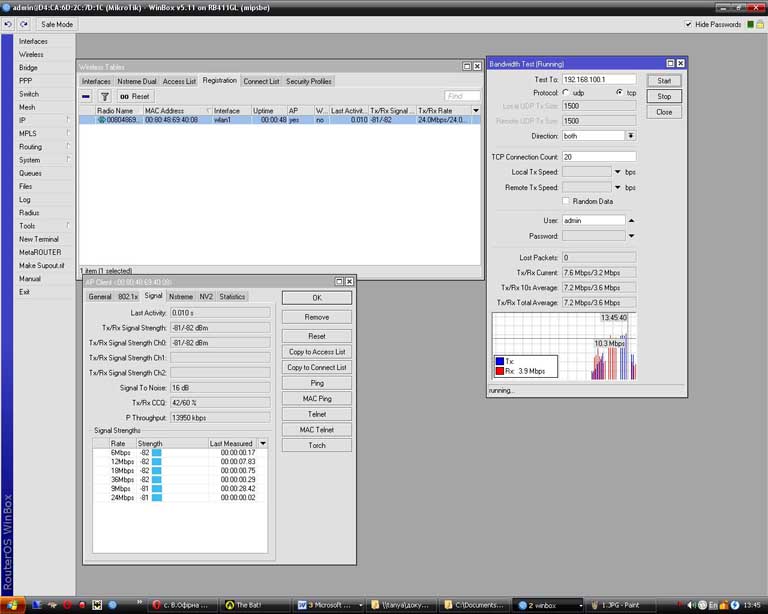This screenshot has height=614, width=768.
Task: Switch to the Access List tab
Action: point(179,81)
